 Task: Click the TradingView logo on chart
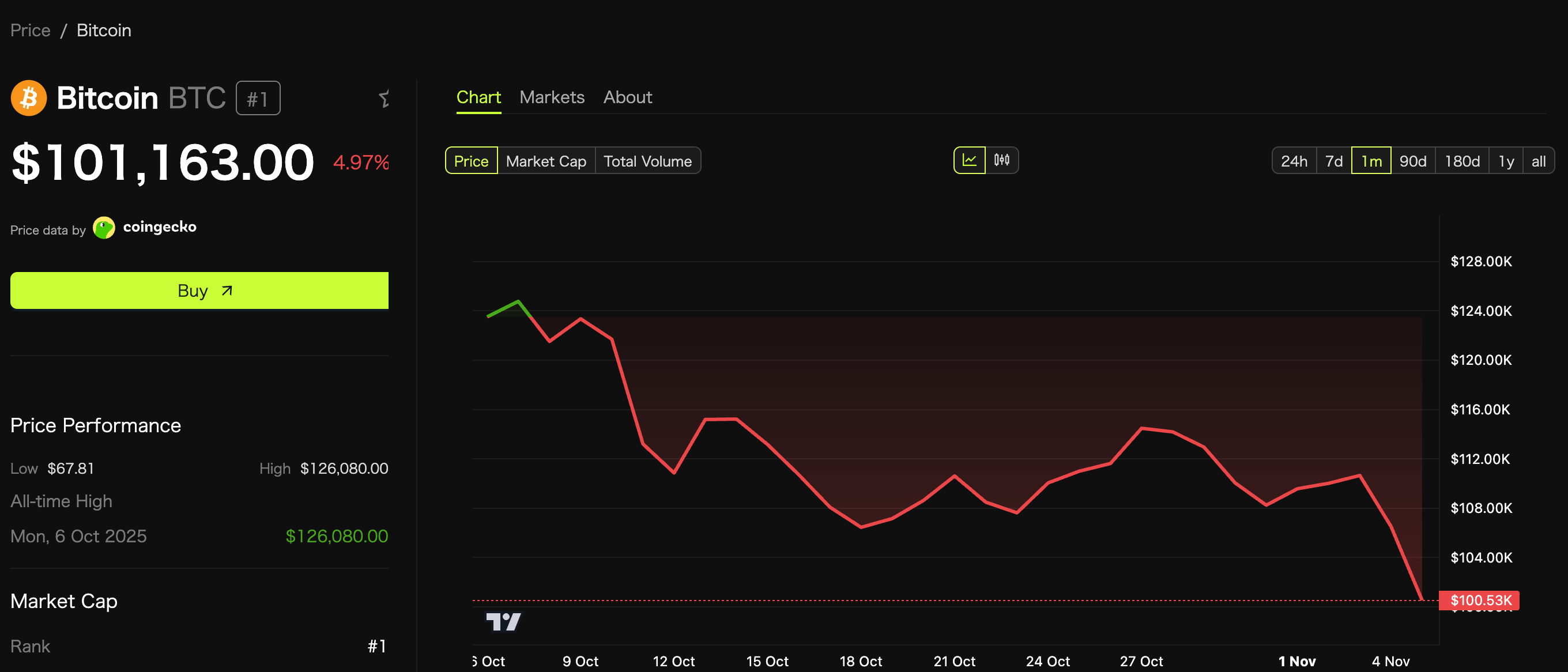click(x=503, y=621)
